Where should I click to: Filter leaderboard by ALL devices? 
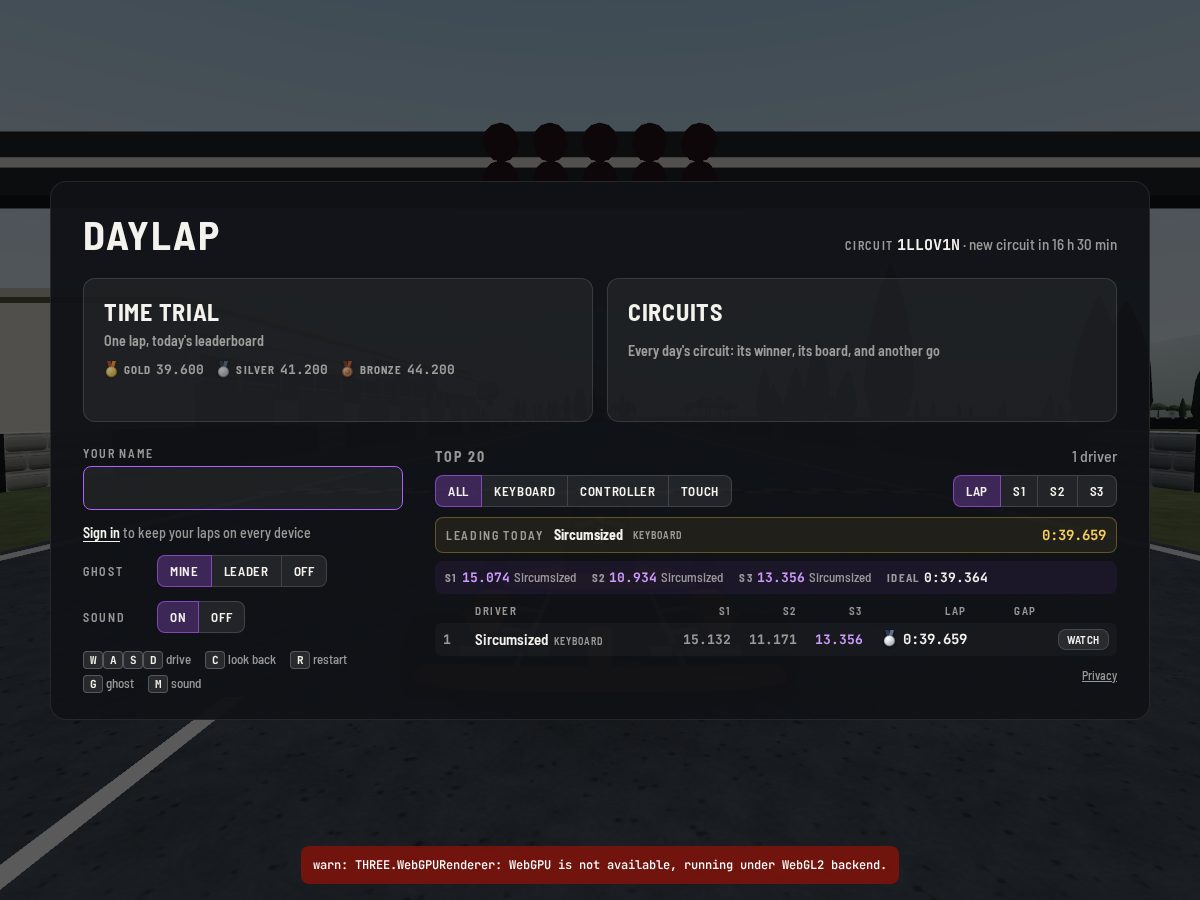(x=458, y=491)
